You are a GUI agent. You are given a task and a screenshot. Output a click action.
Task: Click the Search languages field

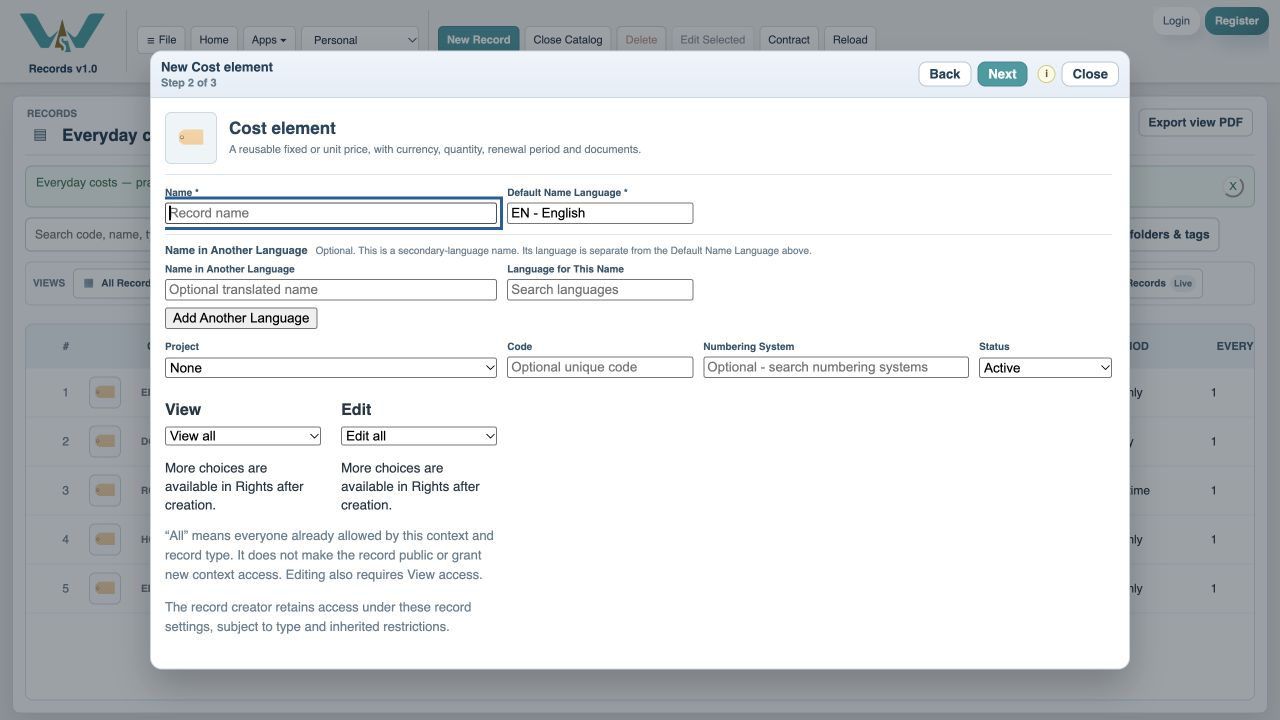(x=600, y=290)
